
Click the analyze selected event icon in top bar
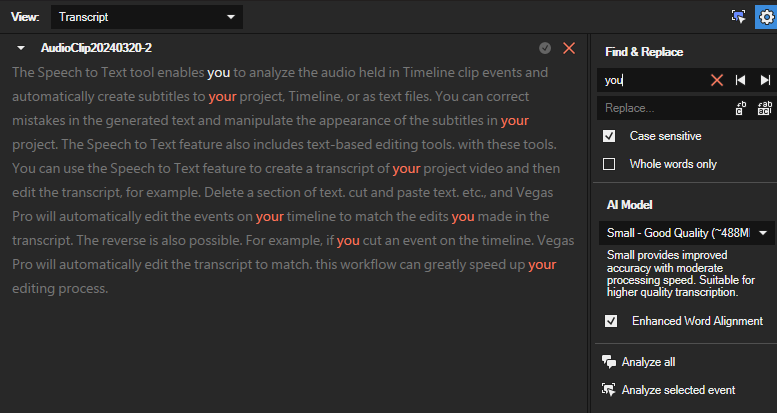tap(738, 17)
